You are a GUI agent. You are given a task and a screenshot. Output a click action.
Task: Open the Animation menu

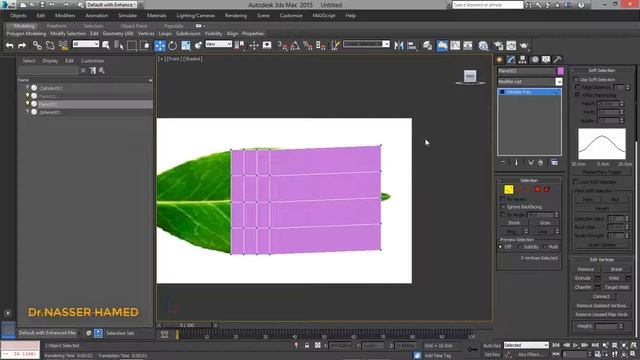click(x=97, y=16)
